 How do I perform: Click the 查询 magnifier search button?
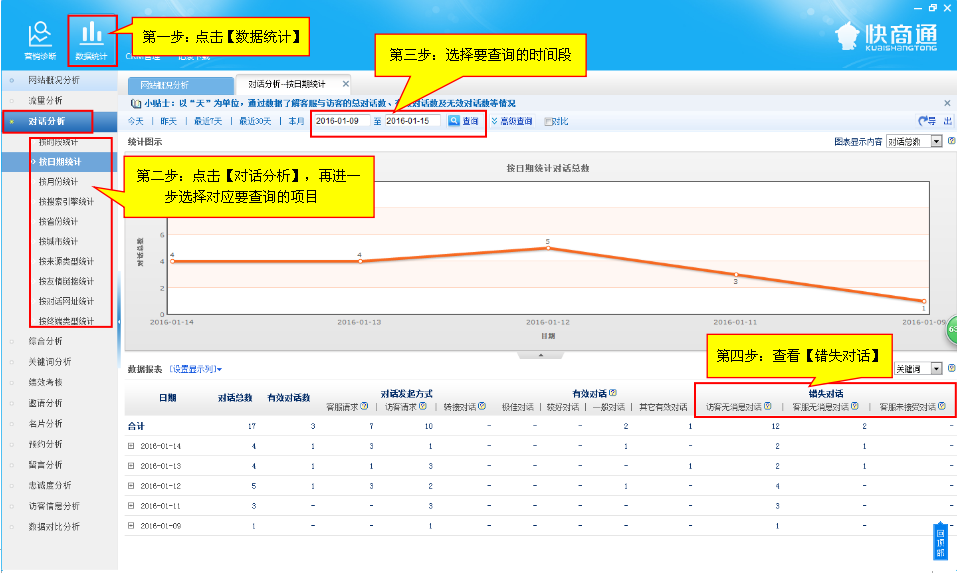coord(463,121)
